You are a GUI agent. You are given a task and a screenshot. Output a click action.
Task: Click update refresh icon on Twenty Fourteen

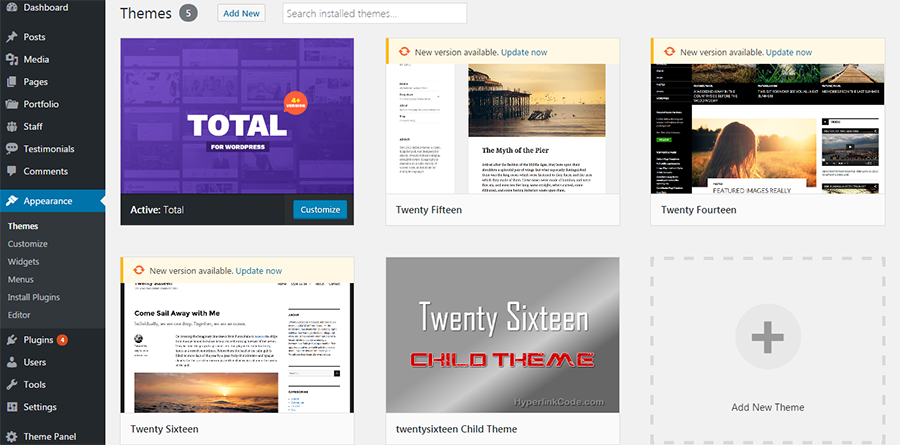tap(669, 52)
